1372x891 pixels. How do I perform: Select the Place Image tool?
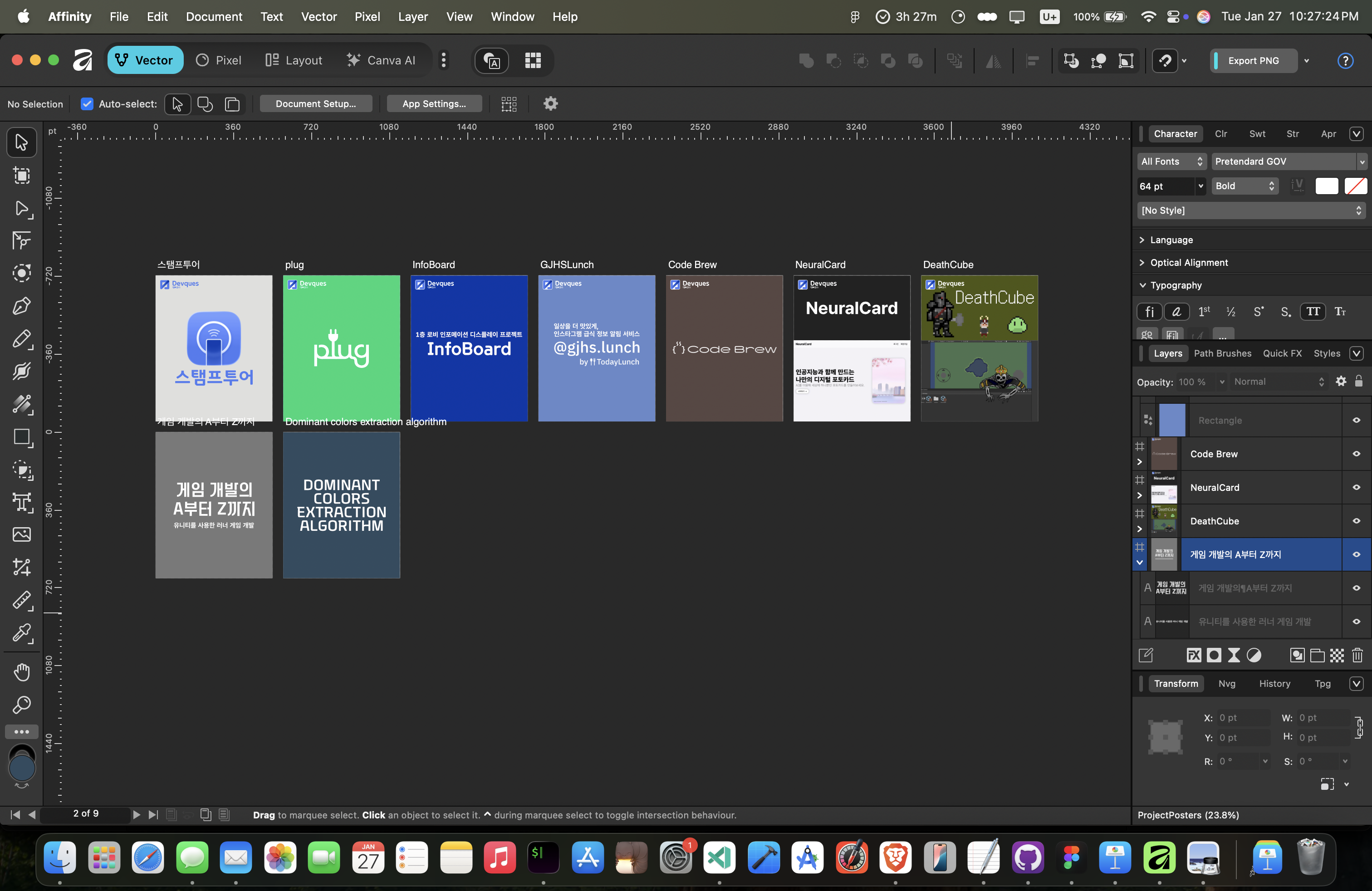[x=22, y=535]
